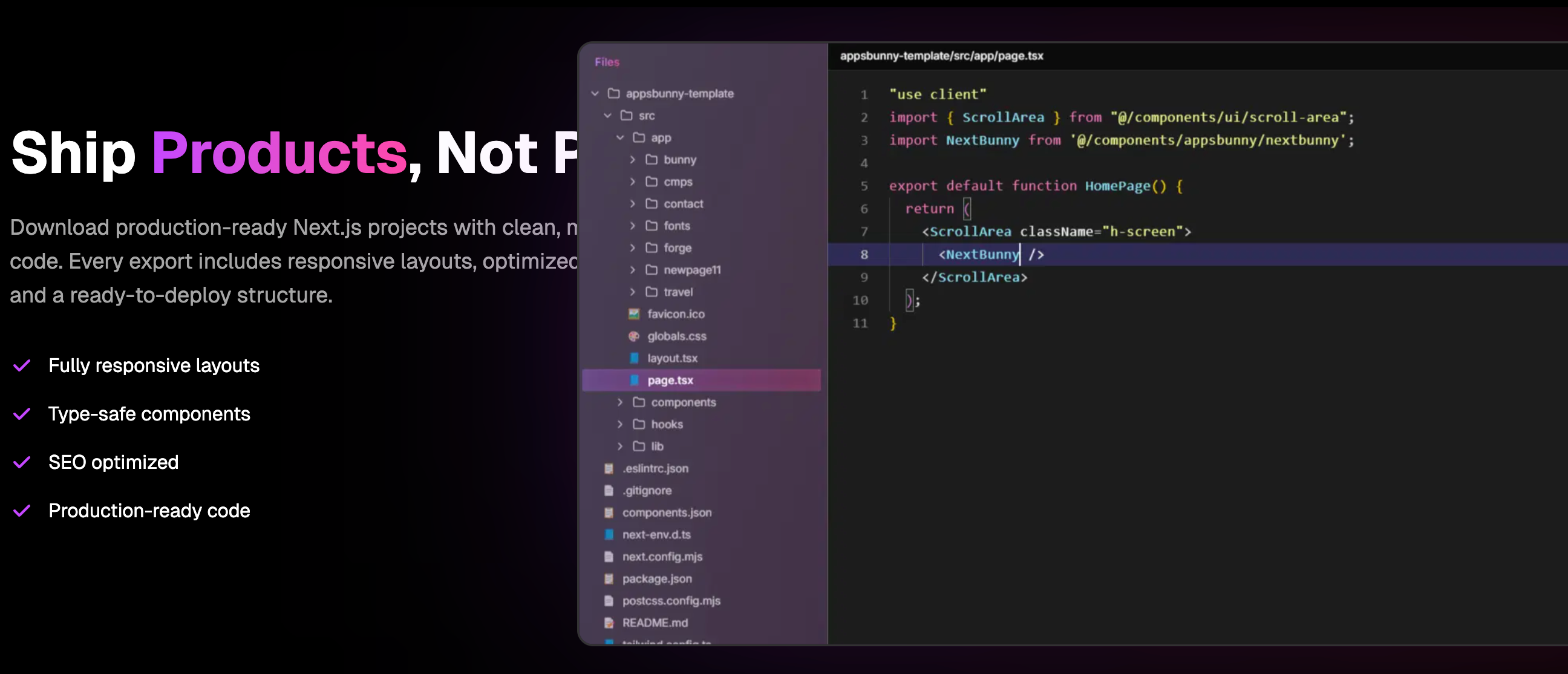Expand the components folder chevron
The width and height of the screenshot is (1568, 674).
click(x=619, y=402)
